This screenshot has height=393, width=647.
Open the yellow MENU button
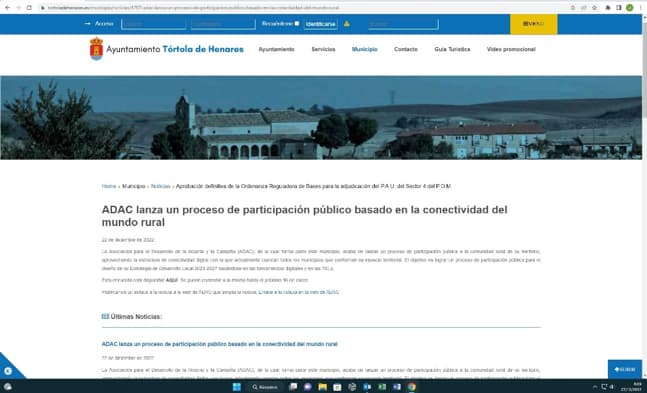point(534,24)
